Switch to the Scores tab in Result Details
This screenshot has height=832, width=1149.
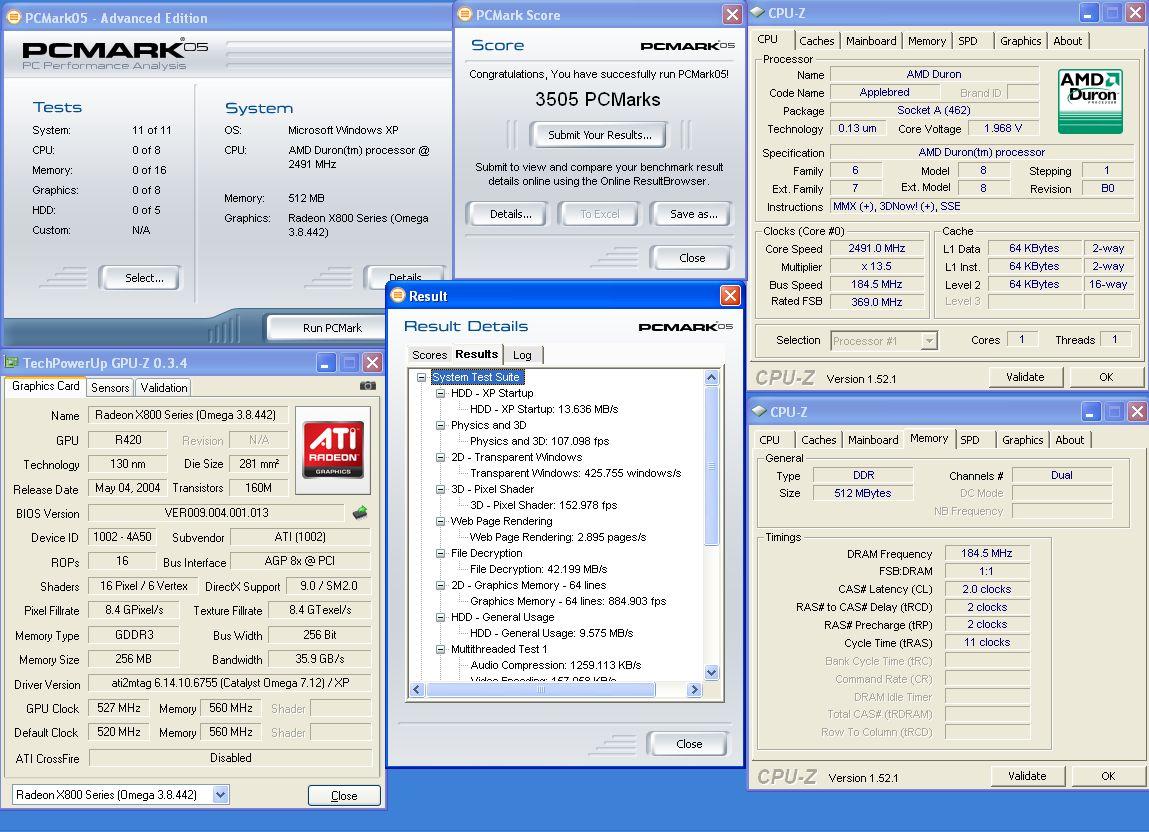(429, 355)
